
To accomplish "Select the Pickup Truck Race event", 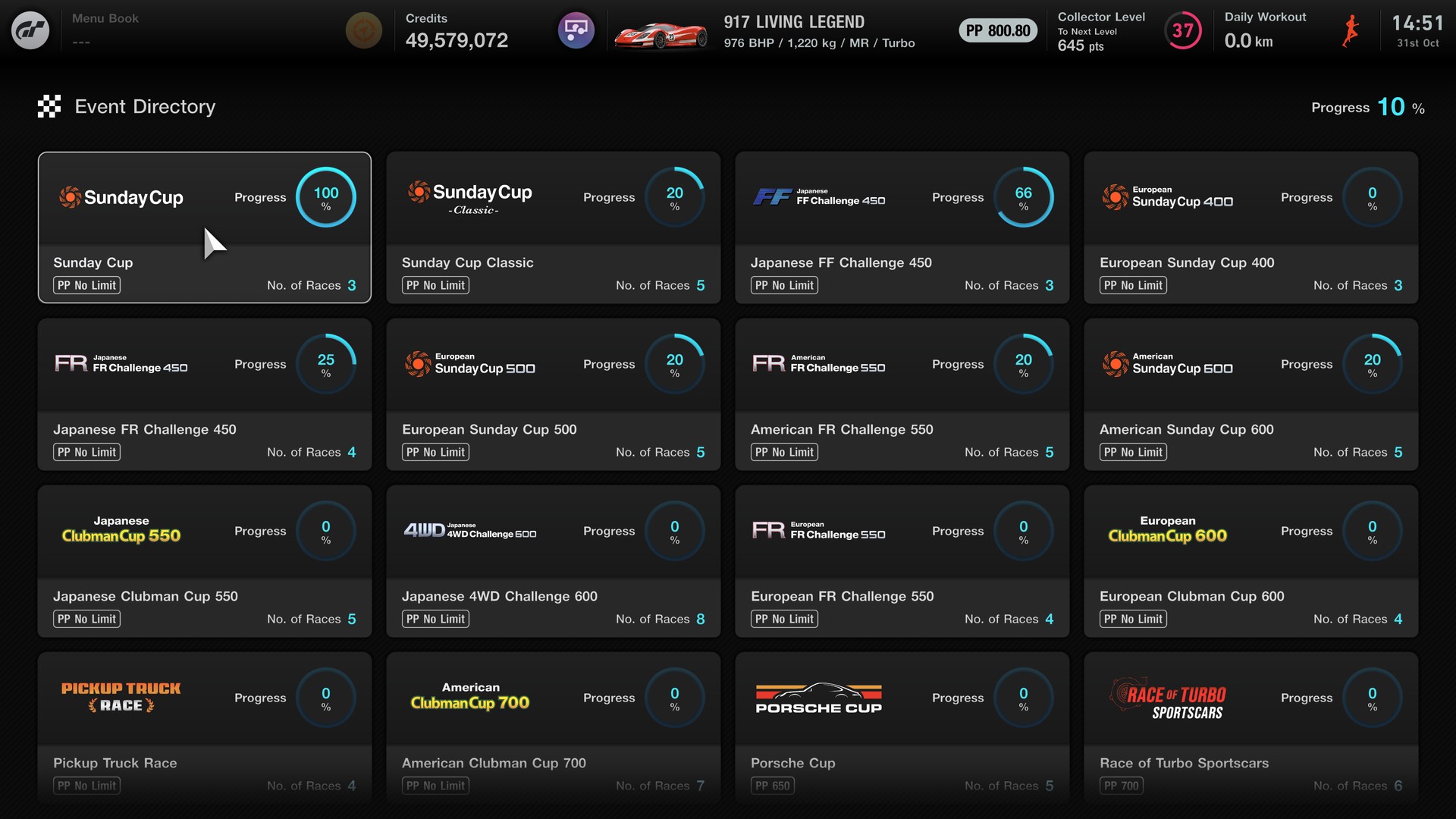I will coord(204,728).
